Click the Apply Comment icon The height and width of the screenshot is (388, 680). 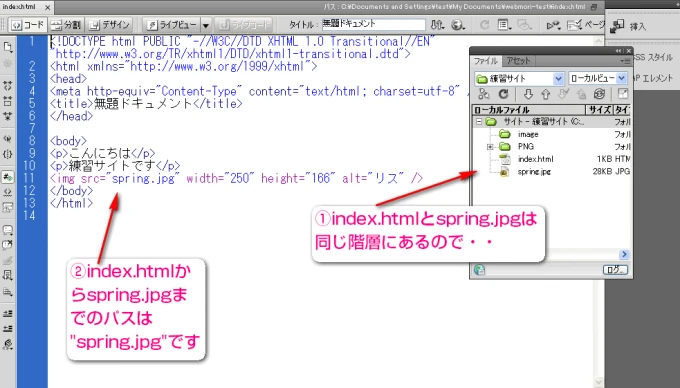tap(8, 230)
